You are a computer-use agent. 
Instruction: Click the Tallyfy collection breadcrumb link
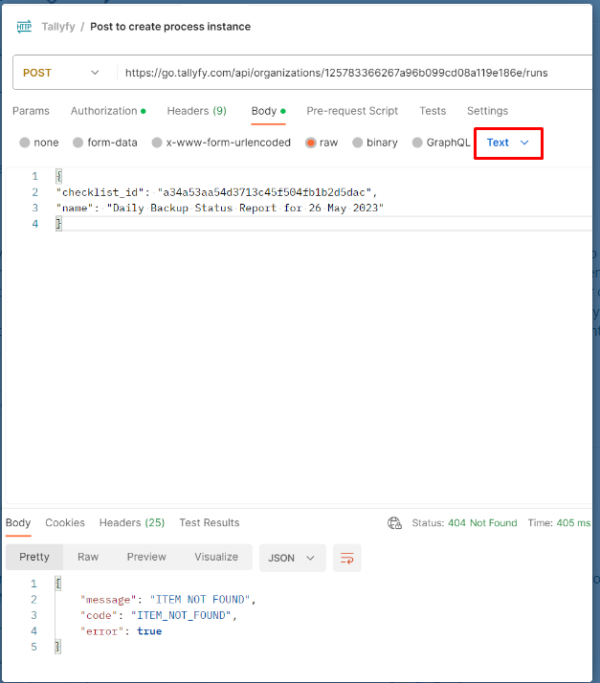(58, 27)
